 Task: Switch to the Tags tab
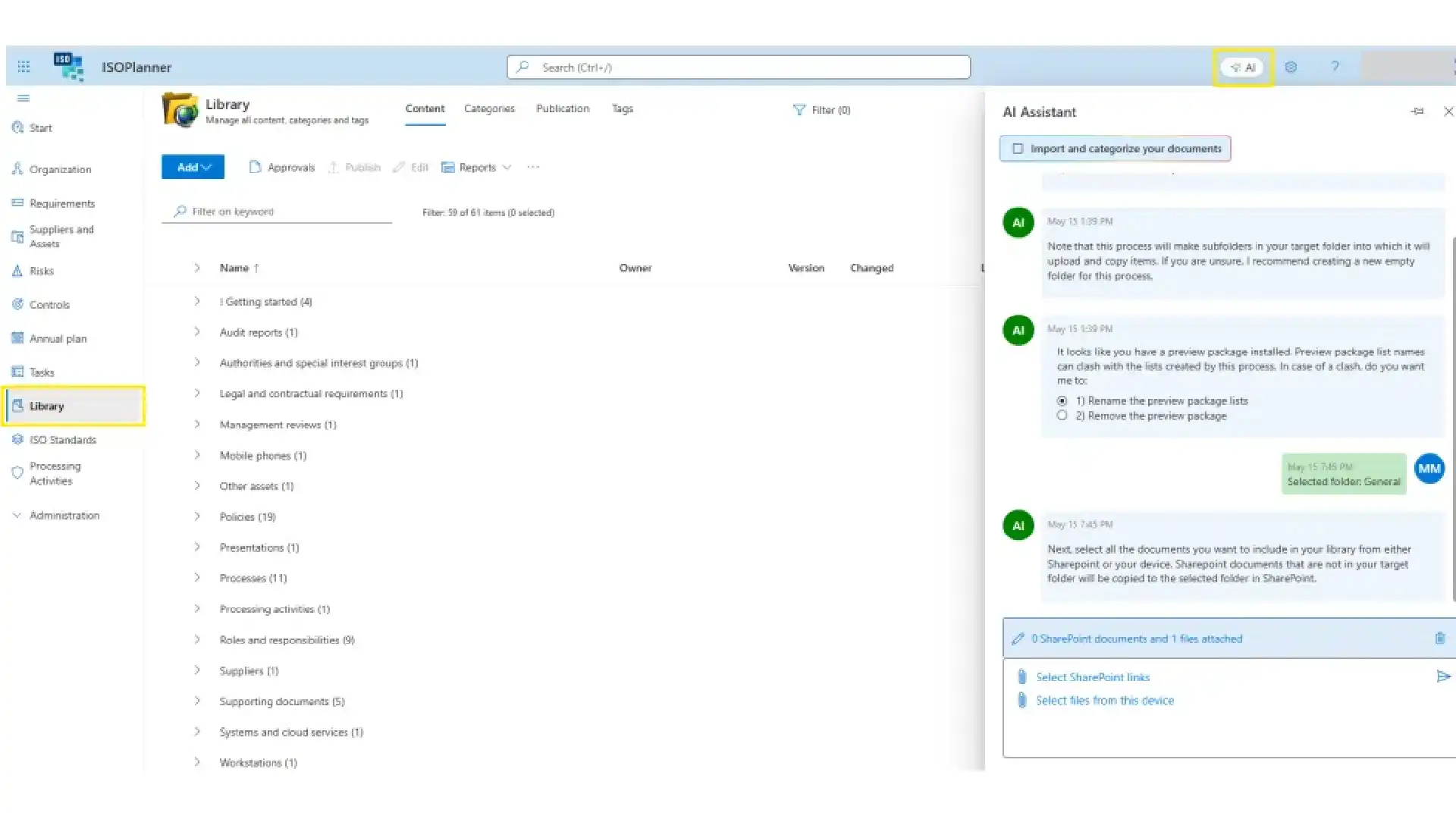(x=623, y=108)
